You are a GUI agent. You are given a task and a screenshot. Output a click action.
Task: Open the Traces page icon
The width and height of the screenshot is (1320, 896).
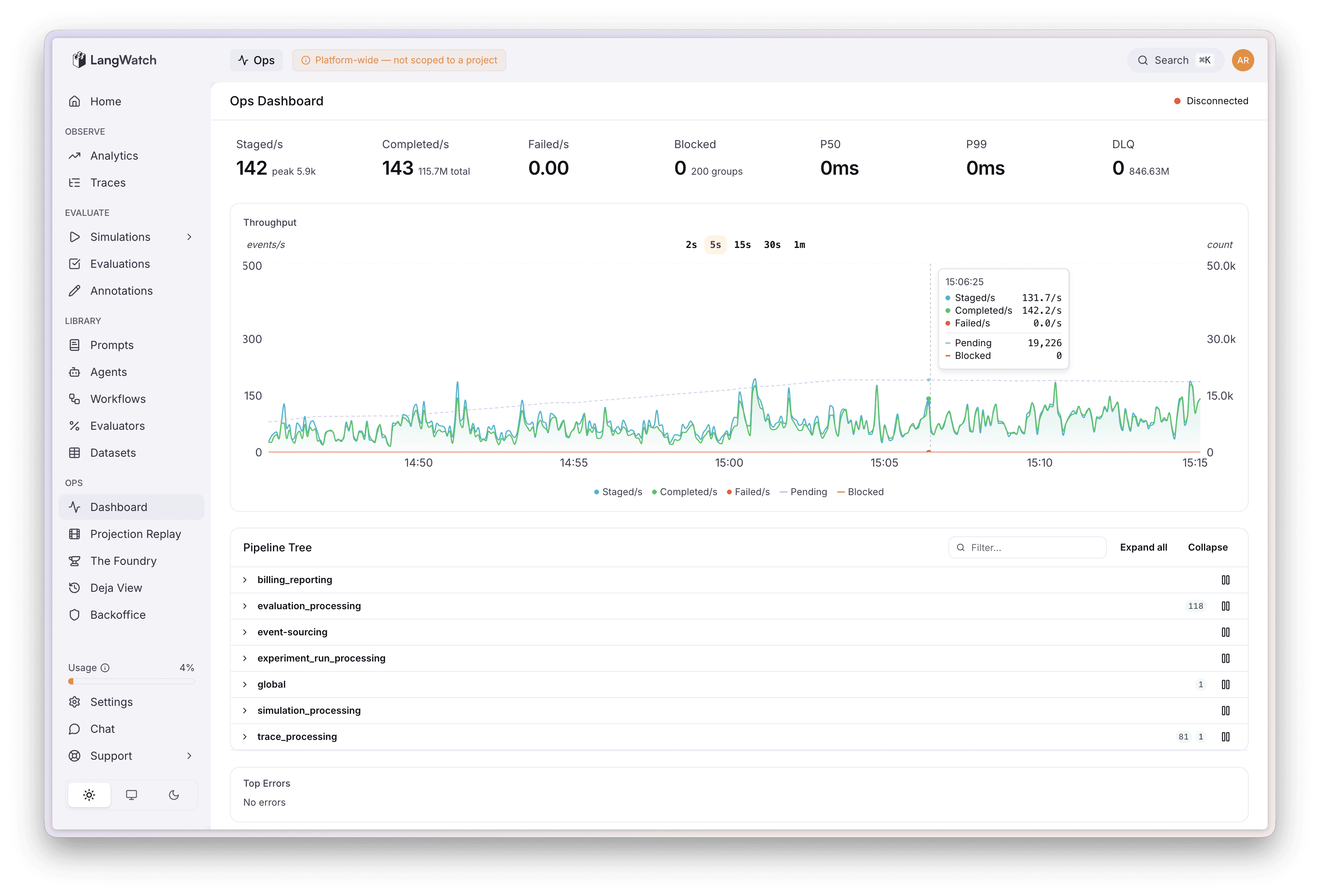tap(74, 183)
